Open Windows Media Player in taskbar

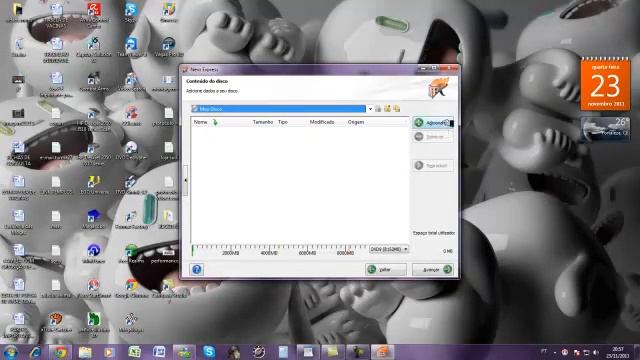(x=109, y=352)
